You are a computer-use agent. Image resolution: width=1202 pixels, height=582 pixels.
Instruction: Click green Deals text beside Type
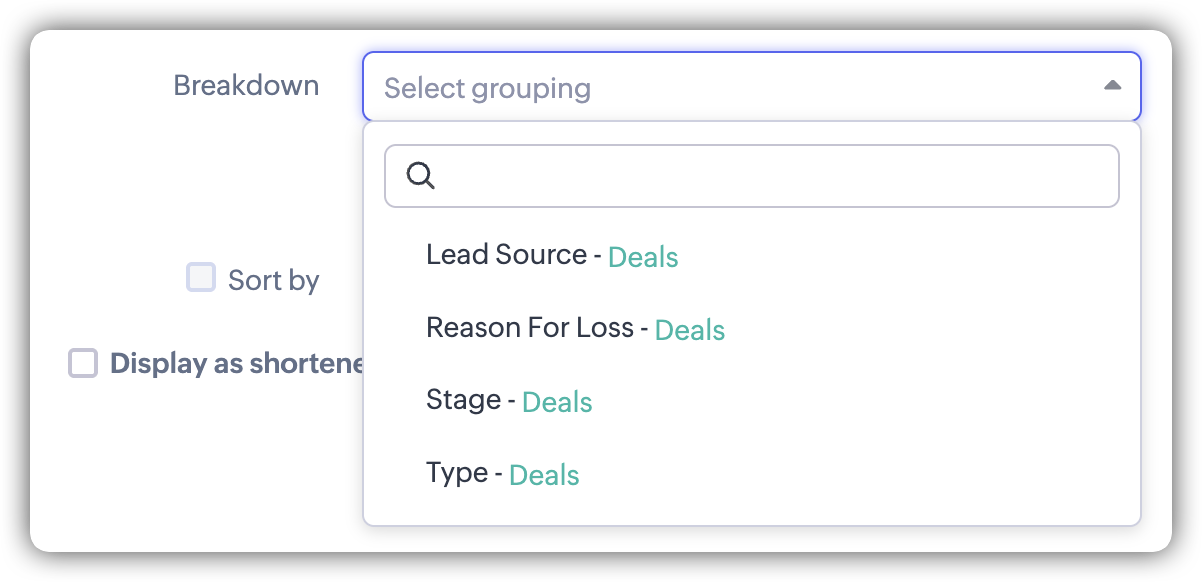544,475
